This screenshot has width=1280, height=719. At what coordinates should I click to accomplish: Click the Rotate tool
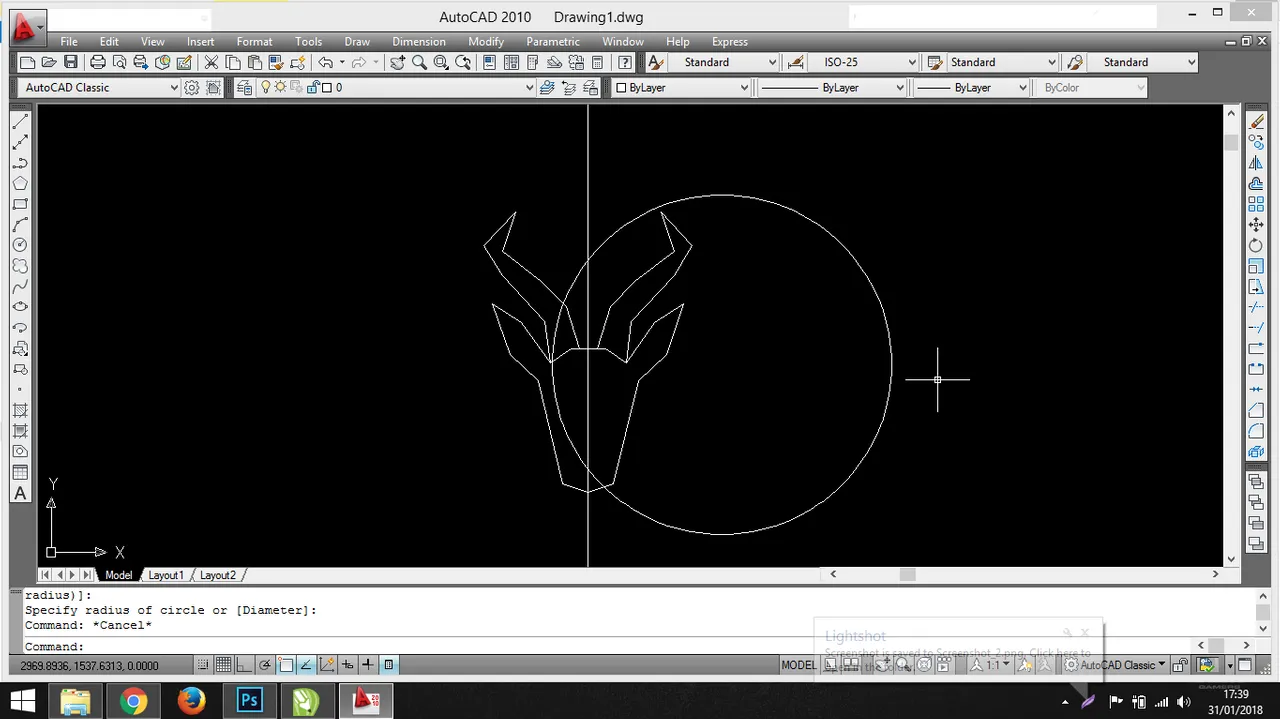coord(1257,245)
